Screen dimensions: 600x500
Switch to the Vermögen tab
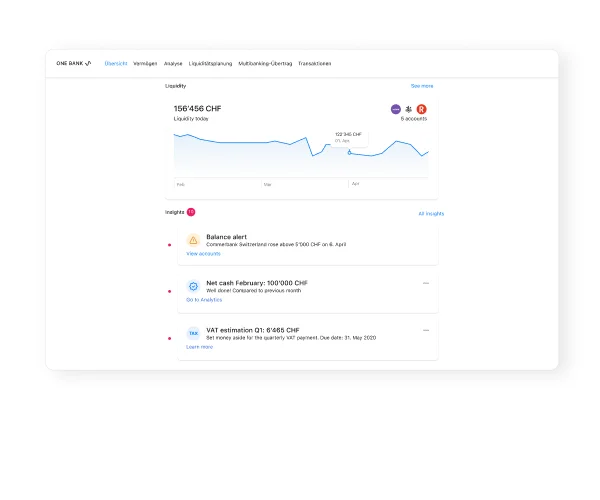[145, 63]
